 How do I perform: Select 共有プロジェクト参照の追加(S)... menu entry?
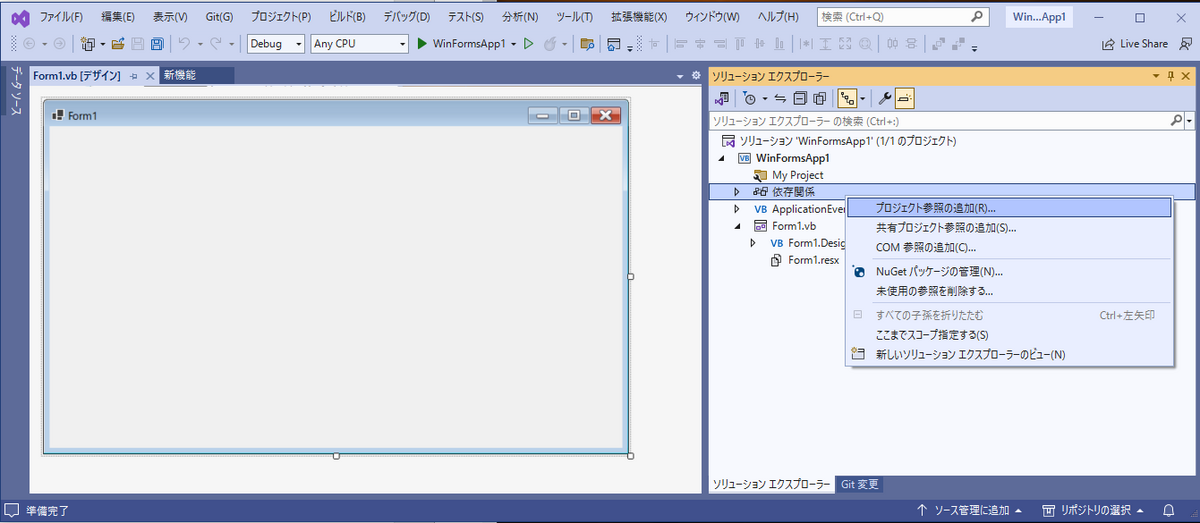click(x=1008, y=227)
